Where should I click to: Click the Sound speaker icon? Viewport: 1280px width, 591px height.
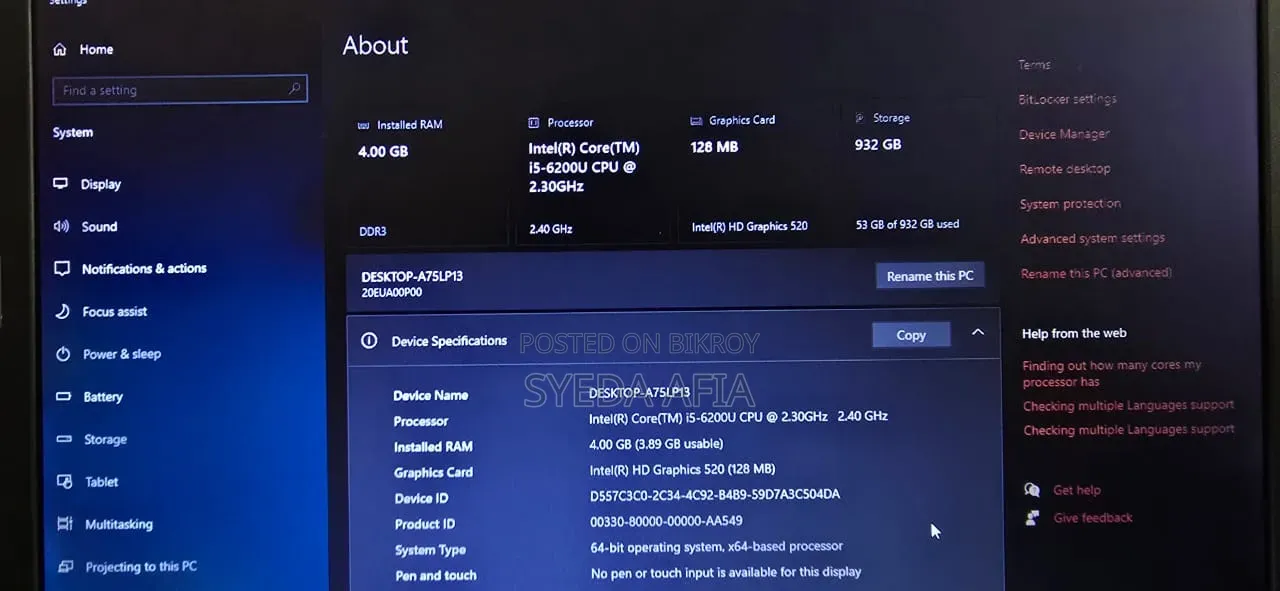pyautogui.click(x=61, y=227)
